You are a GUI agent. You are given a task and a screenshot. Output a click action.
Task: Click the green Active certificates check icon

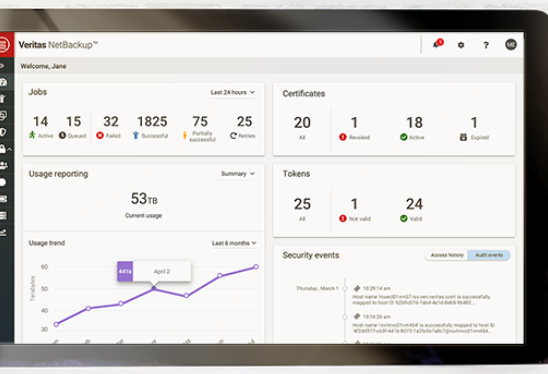pos(404,137)
